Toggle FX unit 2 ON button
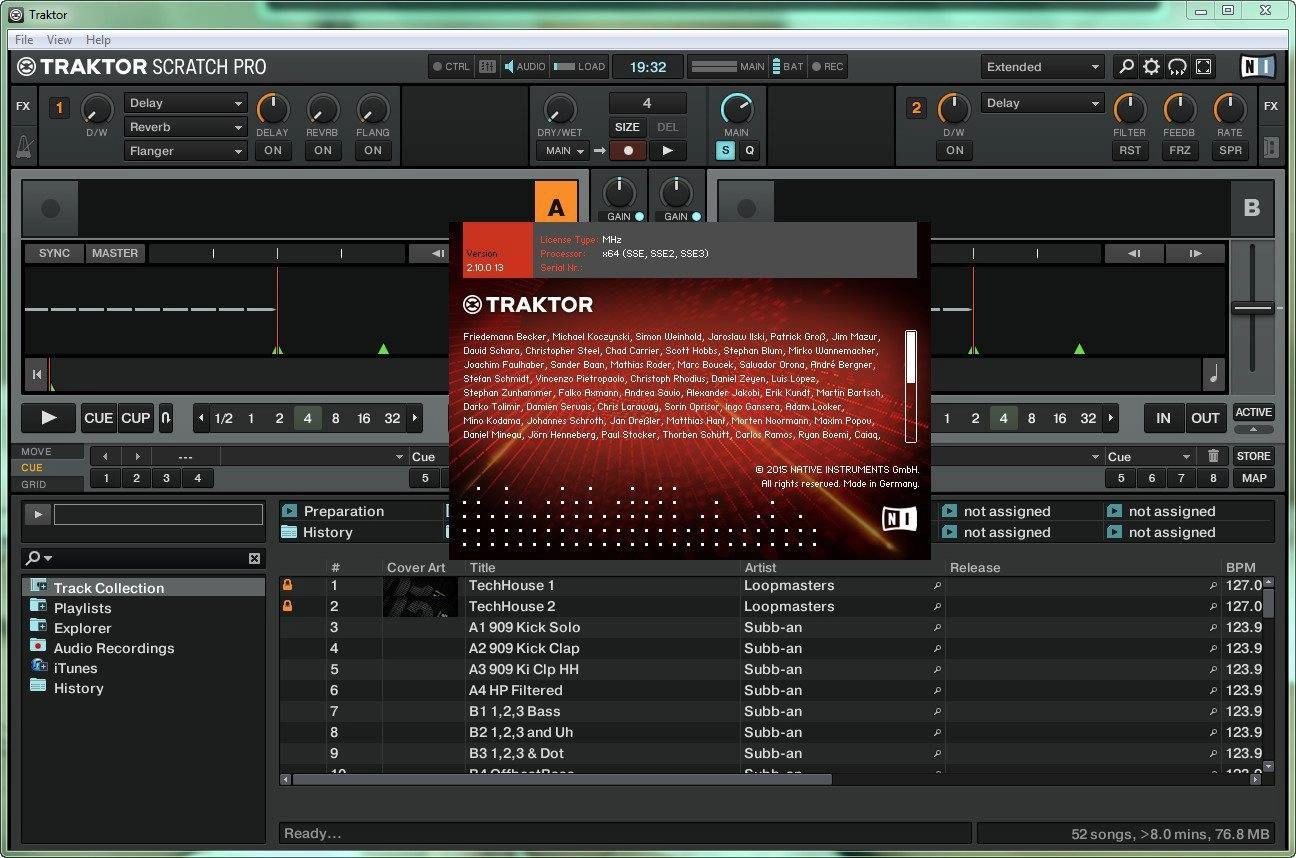Screen dimensions: 1296x858 click(x=954, y=151)
